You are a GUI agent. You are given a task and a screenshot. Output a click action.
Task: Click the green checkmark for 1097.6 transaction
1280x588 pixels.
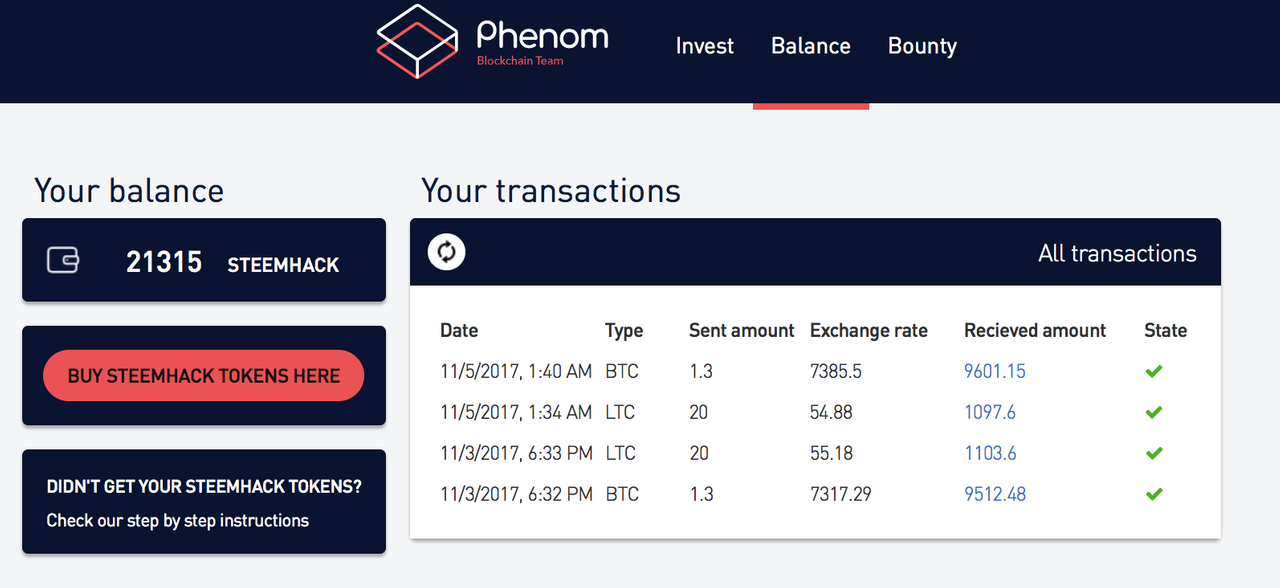coord(1154,412)
